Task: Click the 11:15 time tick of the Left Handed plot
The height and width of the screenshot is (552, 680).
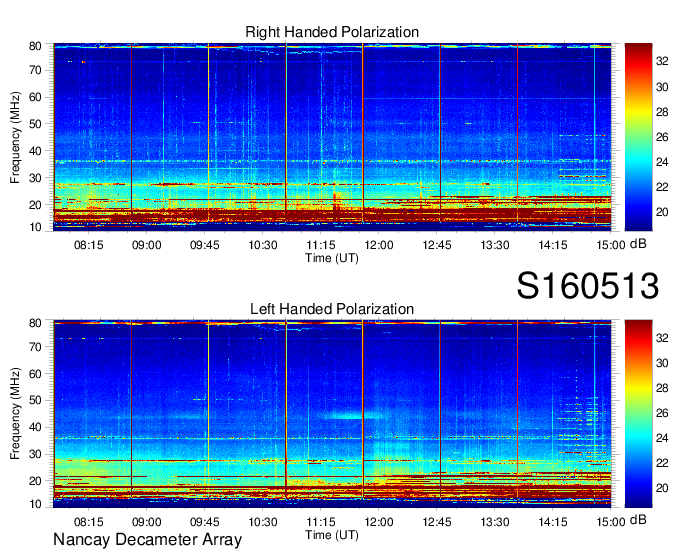Action: coord(321,522)
